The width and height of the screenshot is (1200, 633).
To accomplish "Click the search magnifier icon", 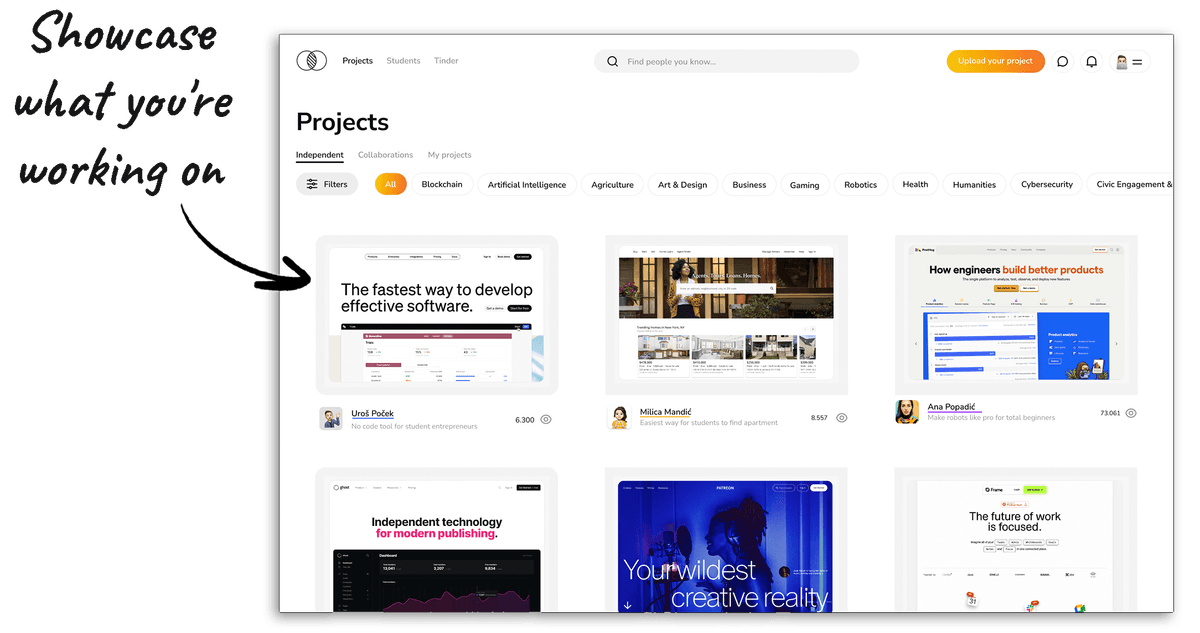I will tap(612, 62).
